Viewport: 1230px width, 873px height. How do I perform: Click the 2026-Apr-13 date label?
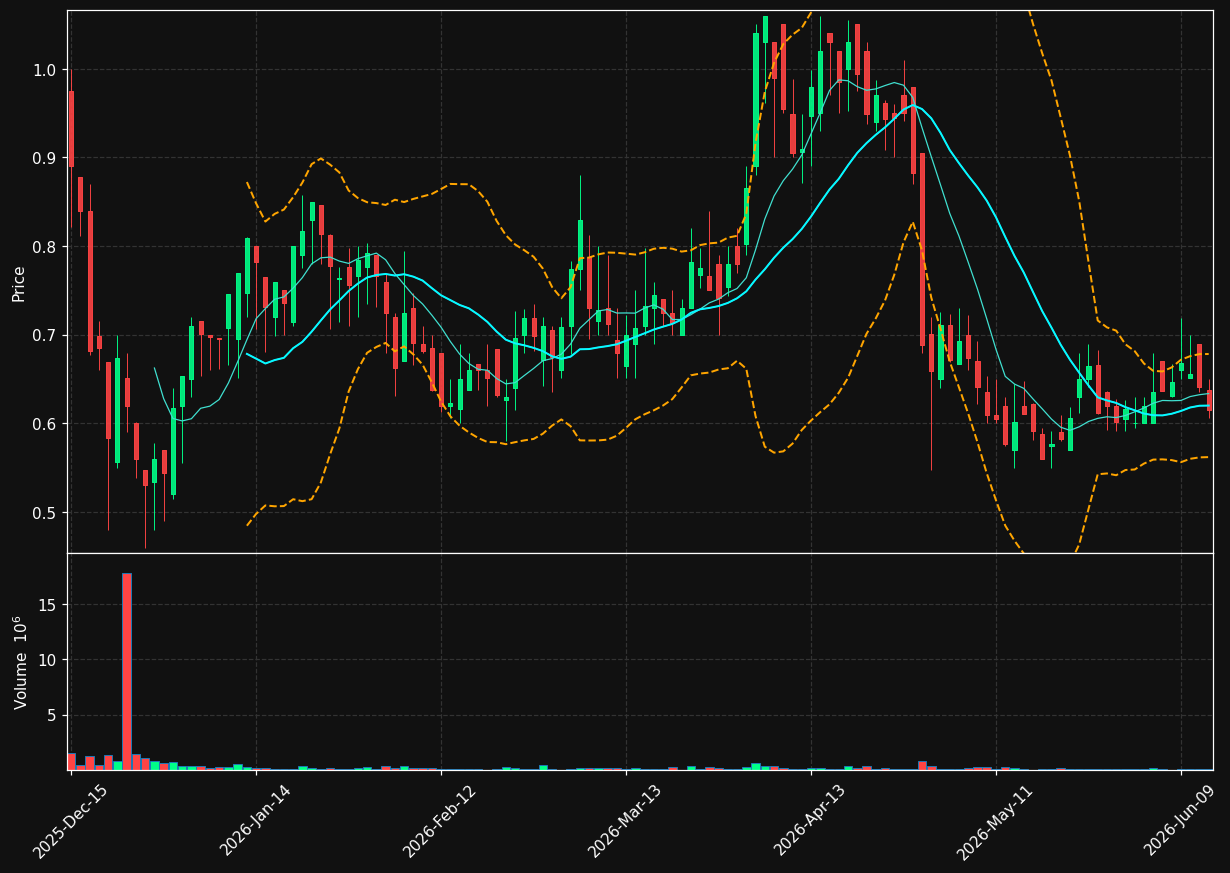(810, 822)
